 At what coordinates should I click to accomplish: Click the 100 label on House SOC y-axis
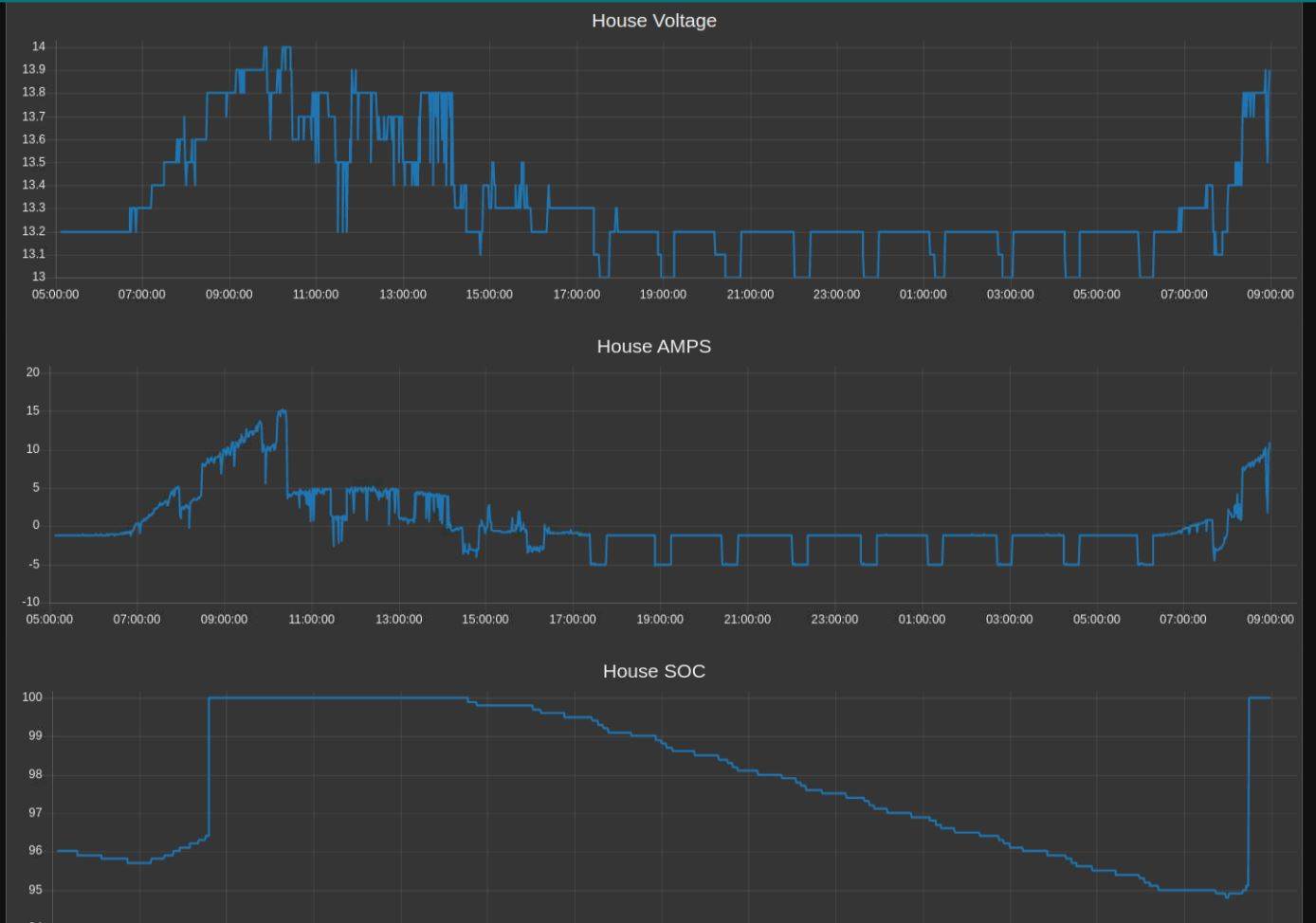pos(32,697)
